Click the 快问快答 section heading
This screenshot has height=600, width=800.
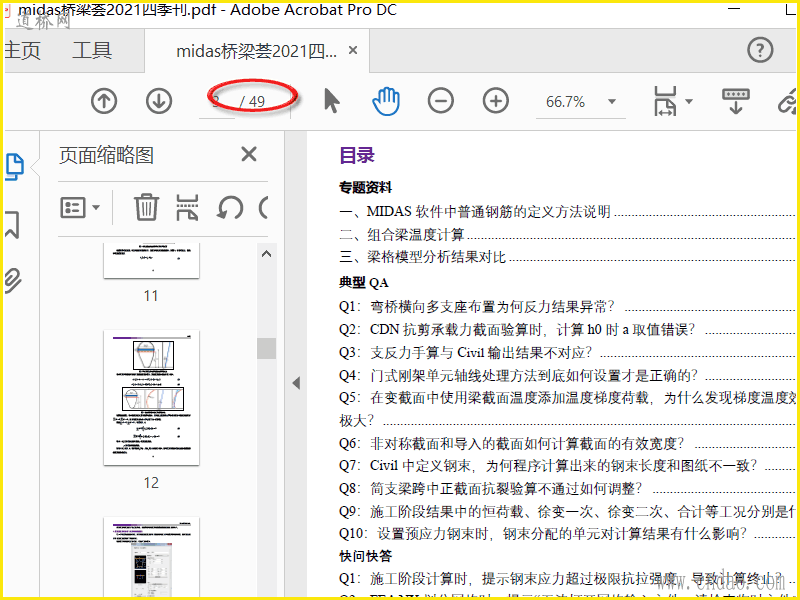tap(365, 556)
